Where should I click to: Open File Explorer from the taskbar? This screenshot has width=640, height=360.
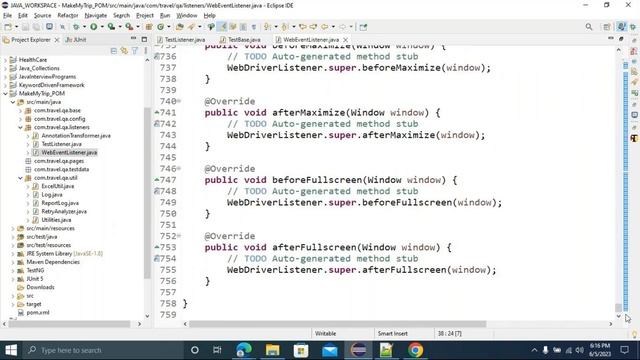pos(272,350)
